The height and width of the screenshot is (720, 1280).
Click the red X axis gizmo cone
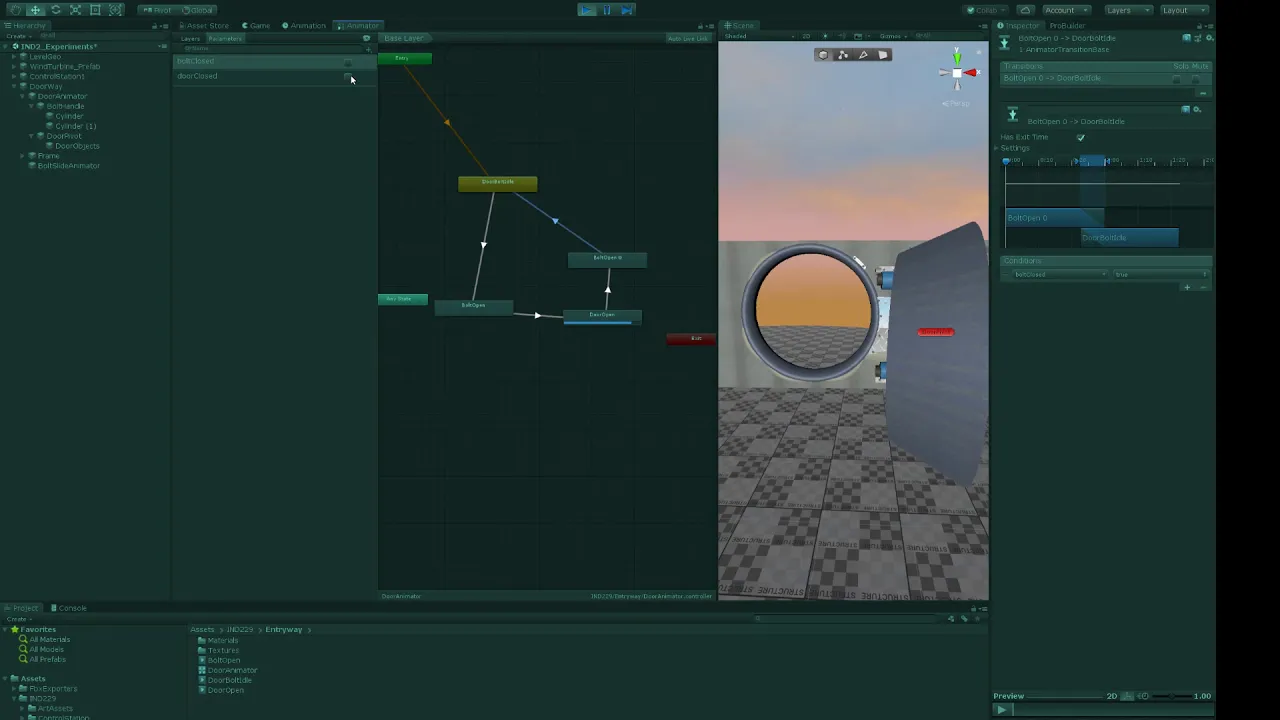point(971,73)
